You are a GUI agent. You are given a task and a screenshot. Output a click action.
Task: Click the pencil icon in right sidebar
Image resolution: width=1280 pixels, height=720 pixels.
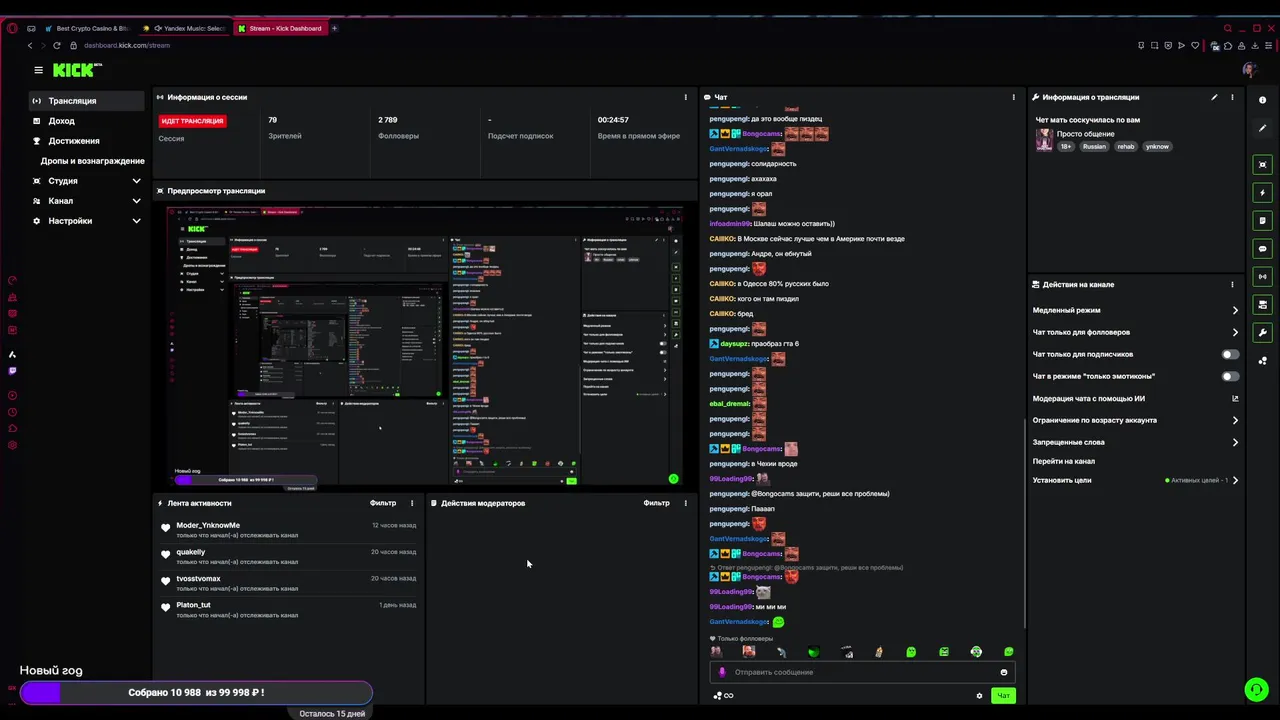click(x=1262, y=128)
